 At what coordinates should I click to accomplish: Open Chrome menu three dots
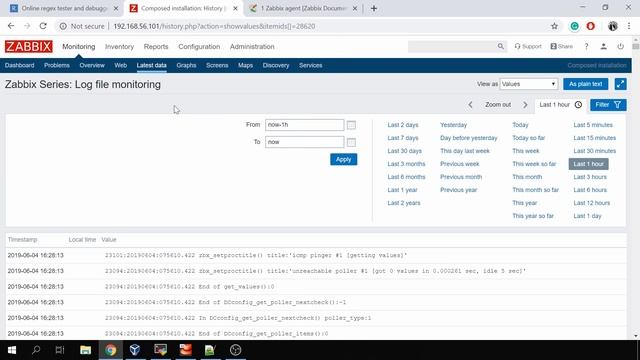[x=629, y=26]
